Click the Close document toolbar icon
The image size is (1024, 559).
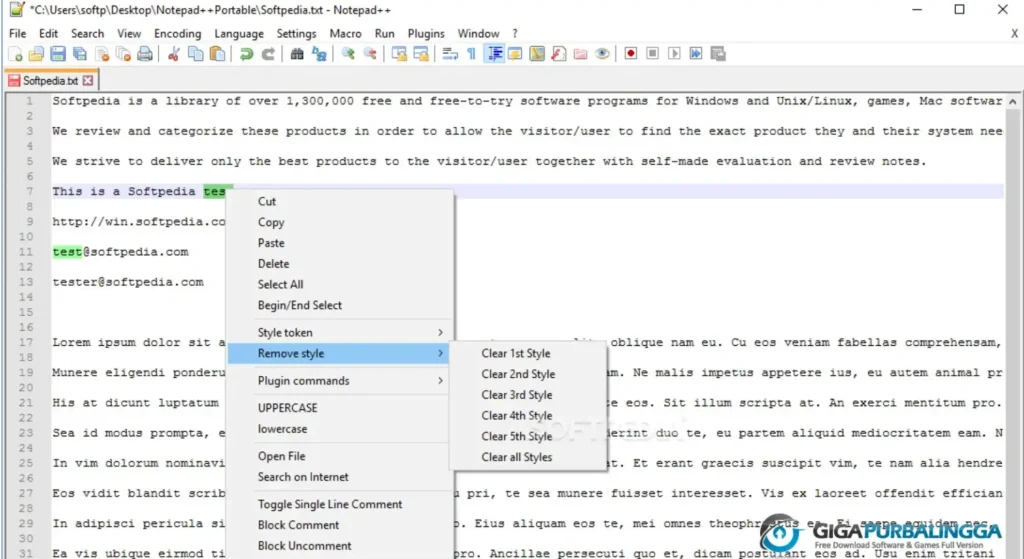(102, 54)
